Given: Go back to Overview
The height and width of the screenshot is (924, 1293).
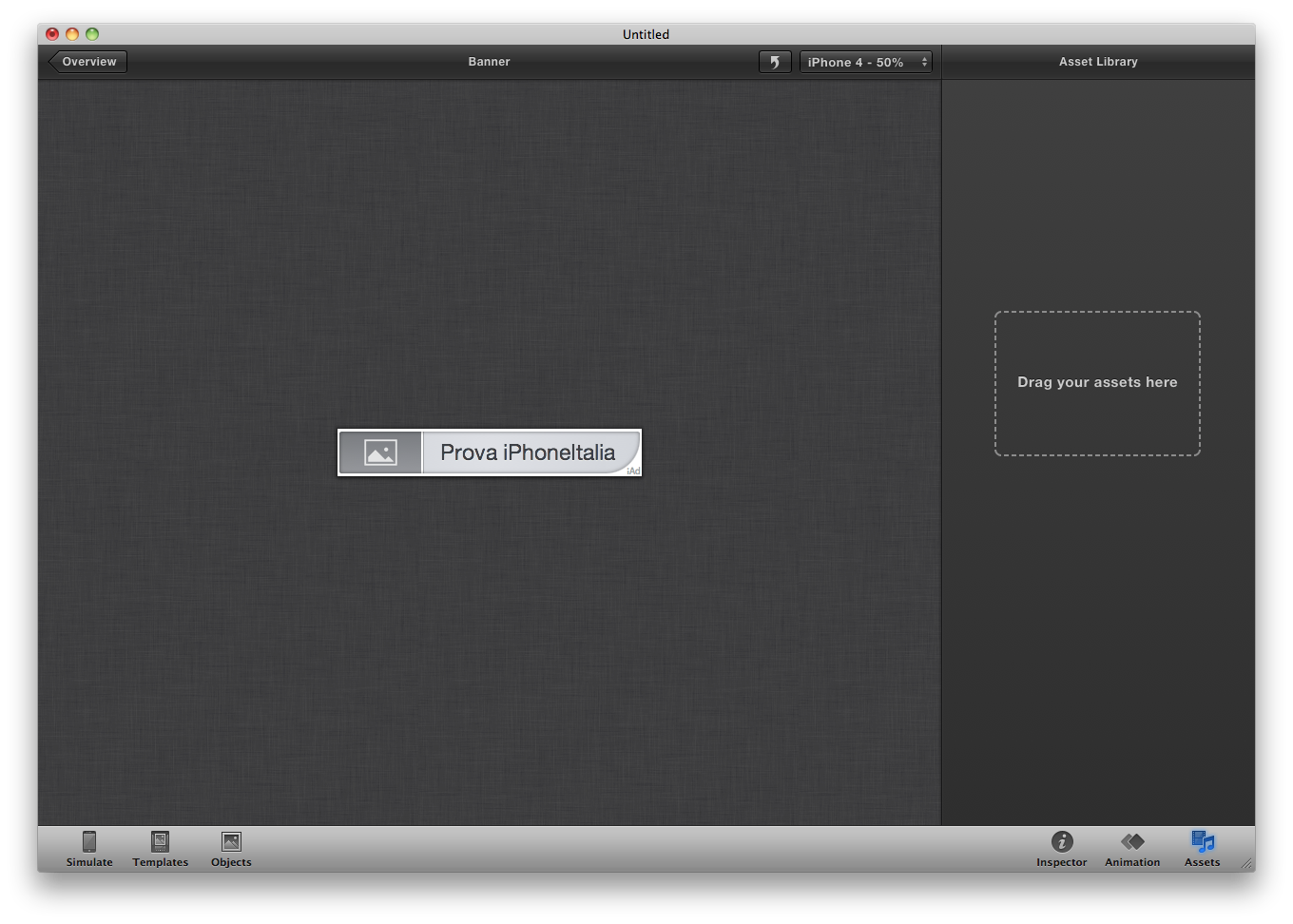Looking at the screenshot, I should coord(88,62).
